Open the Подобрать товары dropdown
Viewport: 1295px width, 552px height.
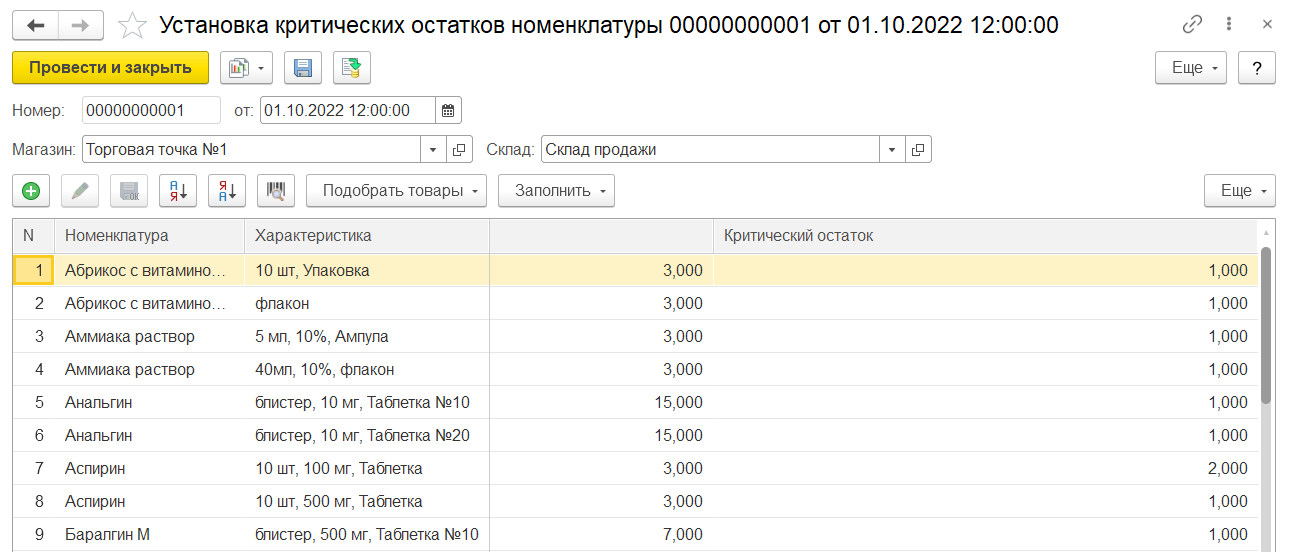(x=396, y=191)
